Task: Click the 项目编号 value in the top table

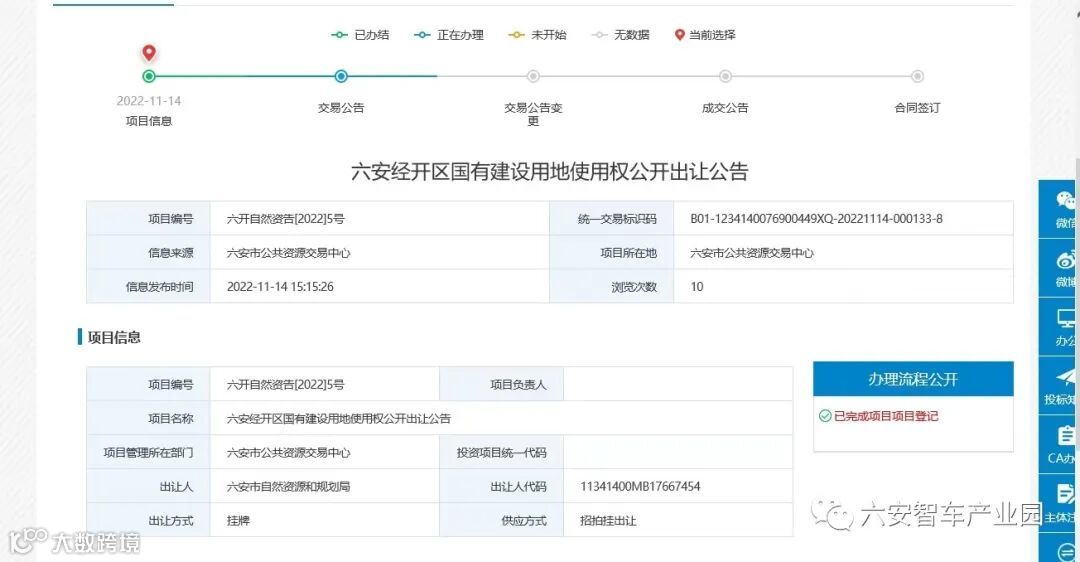Action: tap(286, 219)
